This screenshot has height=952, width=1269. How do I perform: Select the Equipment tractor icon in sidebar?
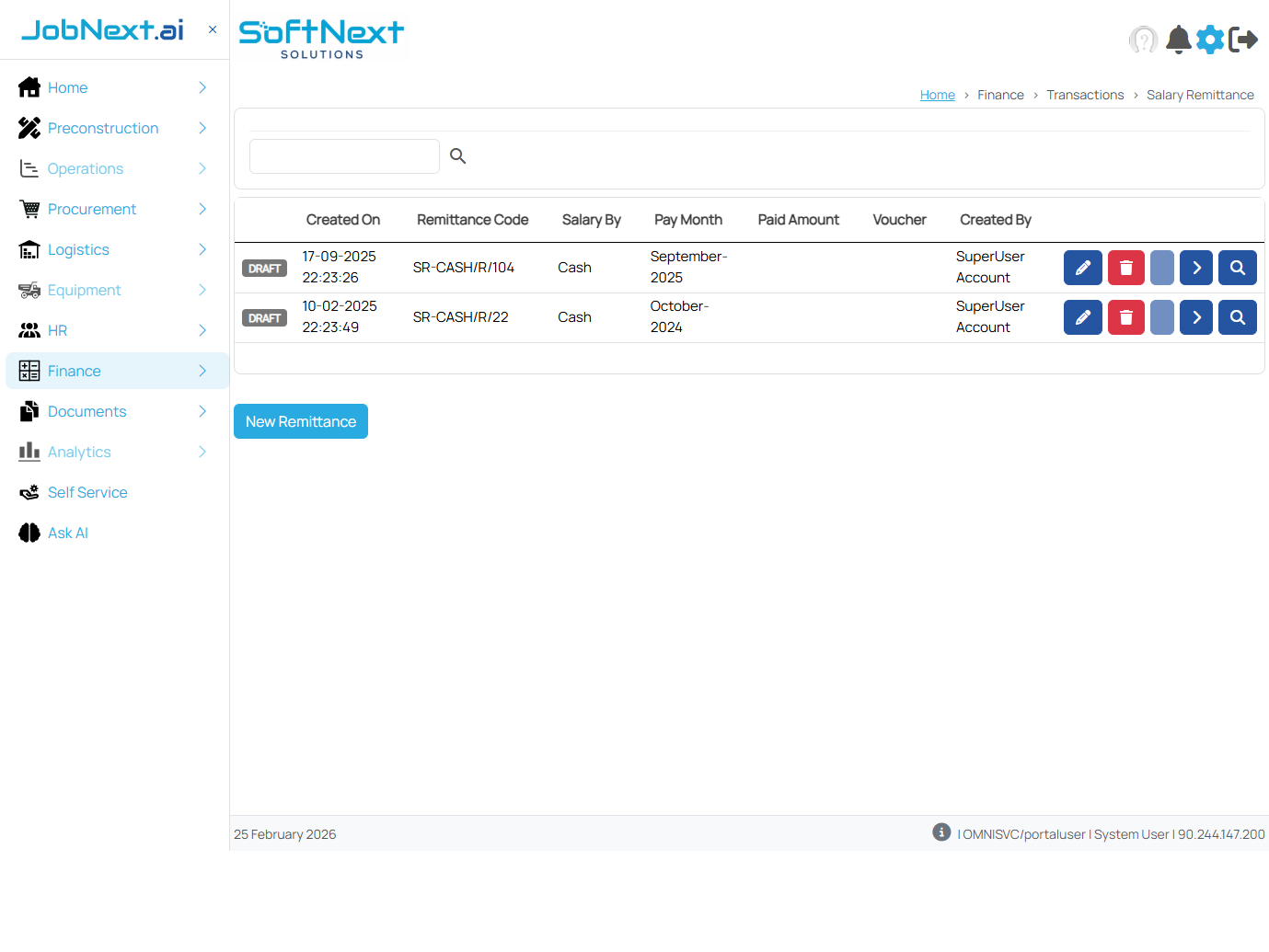tap(29, 290)
